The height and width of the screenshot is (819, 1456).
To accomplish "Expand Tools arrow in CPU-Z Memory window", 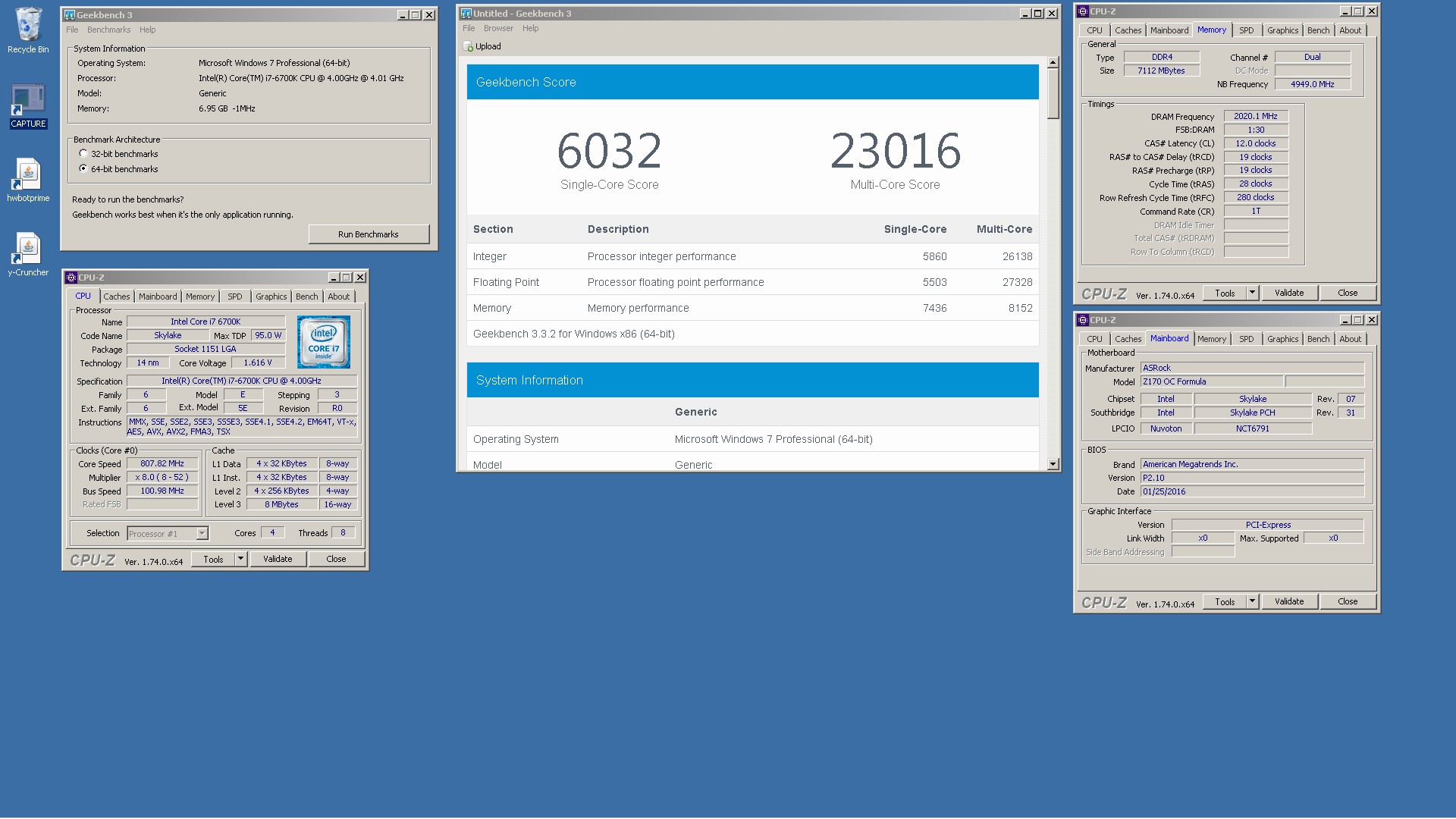I will pyautogui.click(x=1252, y=293).
